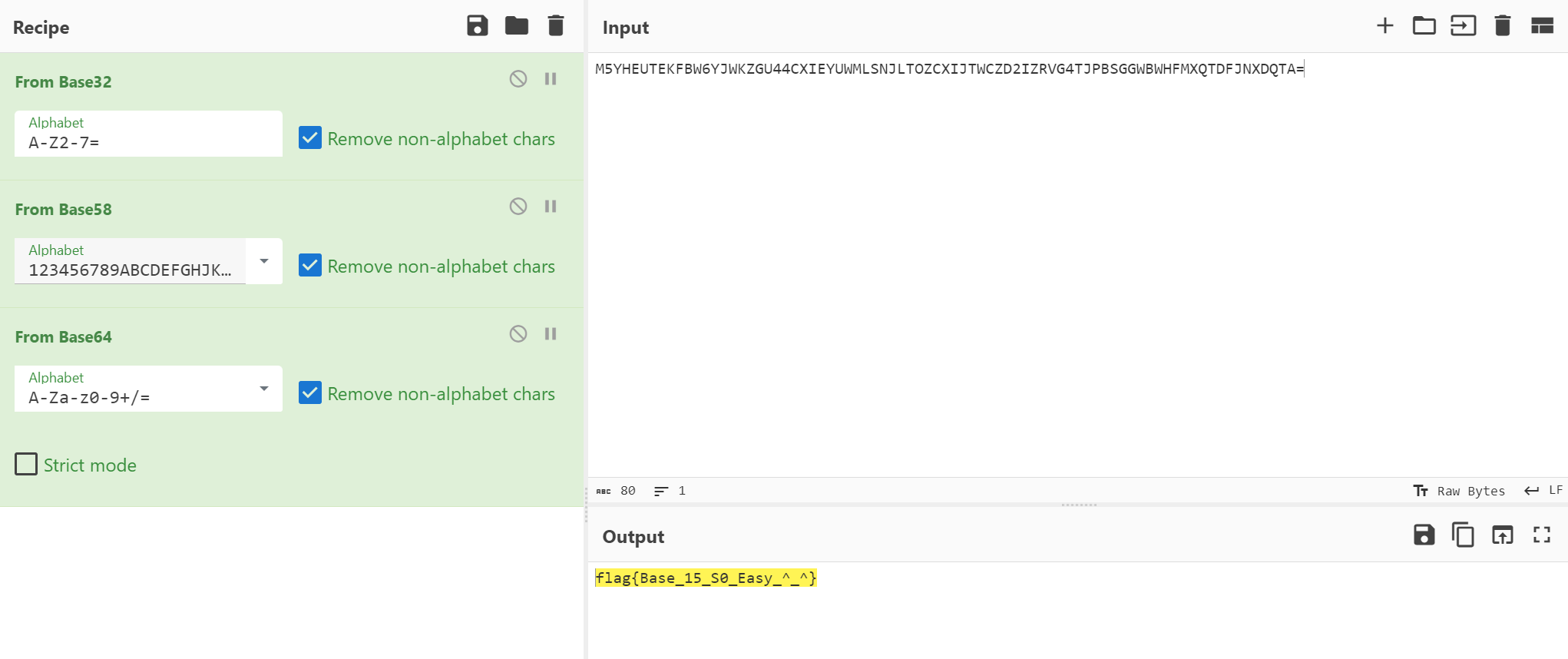This screenshot has height=659, width=1568.
Task: Save output to file
Action: (1424, 535)
